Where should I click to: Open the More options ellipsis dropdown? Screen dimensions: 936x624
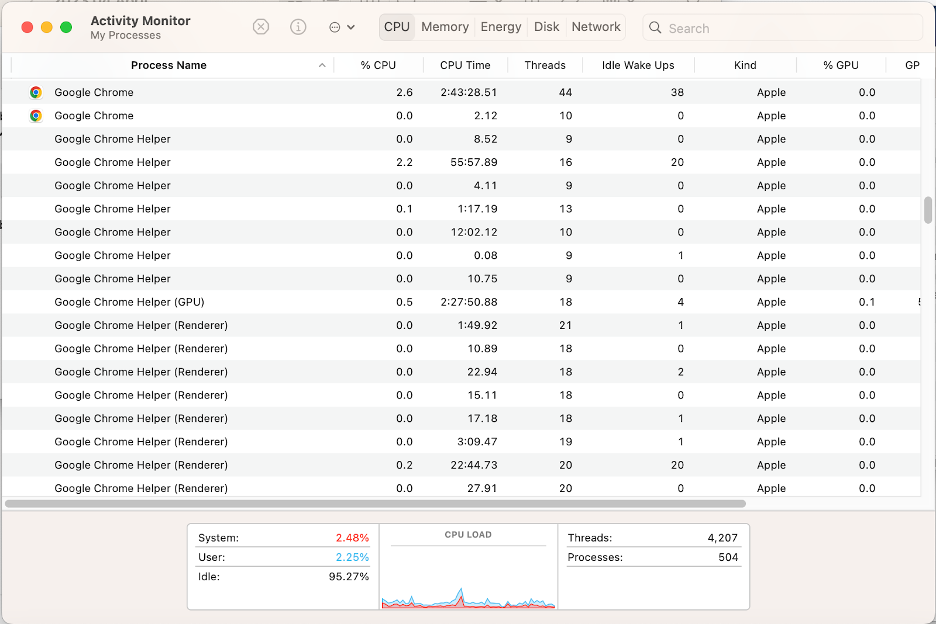click(x=342, y=27)
